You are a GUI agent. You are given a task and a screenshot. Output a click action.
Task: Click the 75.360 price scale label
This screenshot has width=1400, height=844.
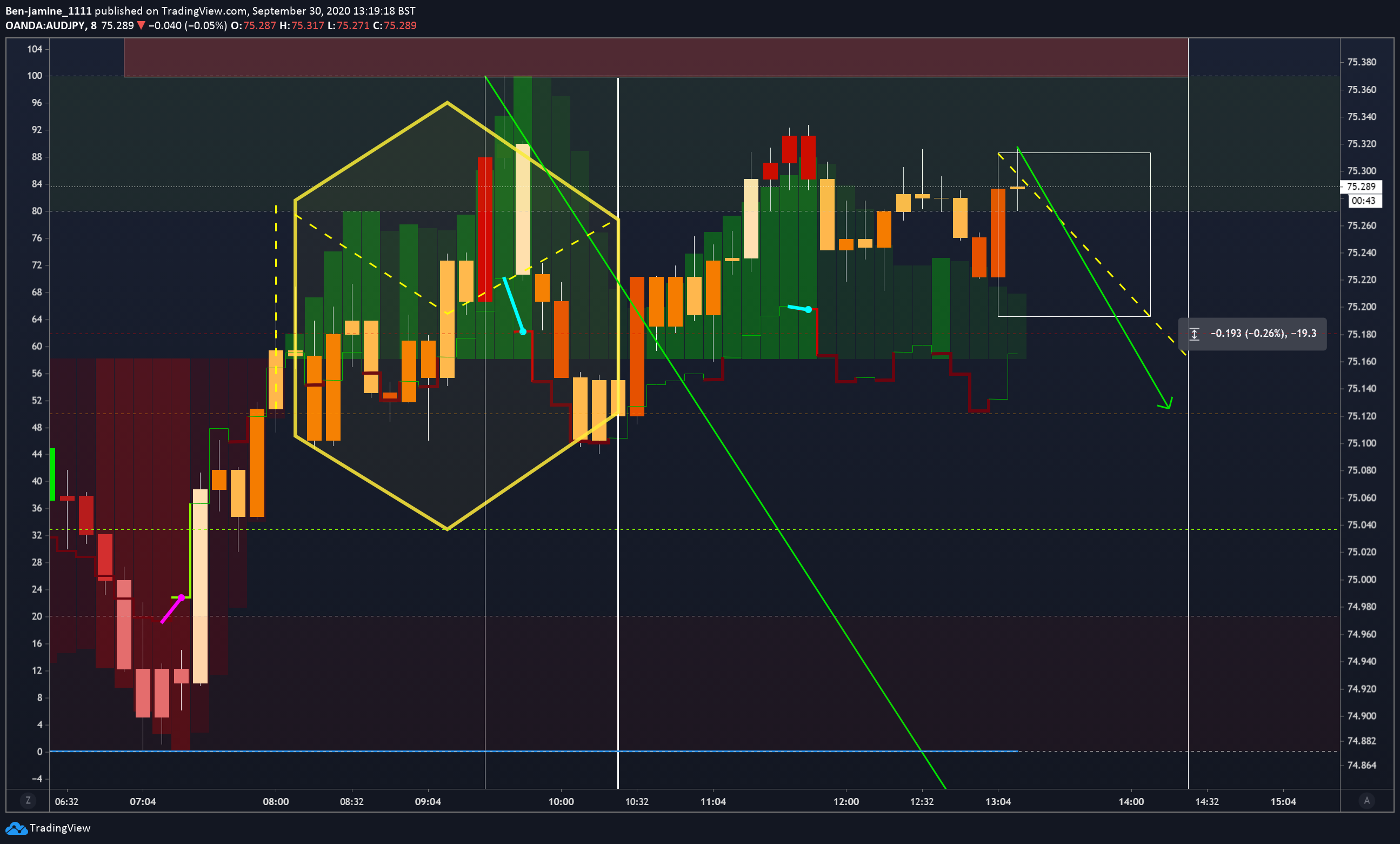click(x=1362, y=90)
